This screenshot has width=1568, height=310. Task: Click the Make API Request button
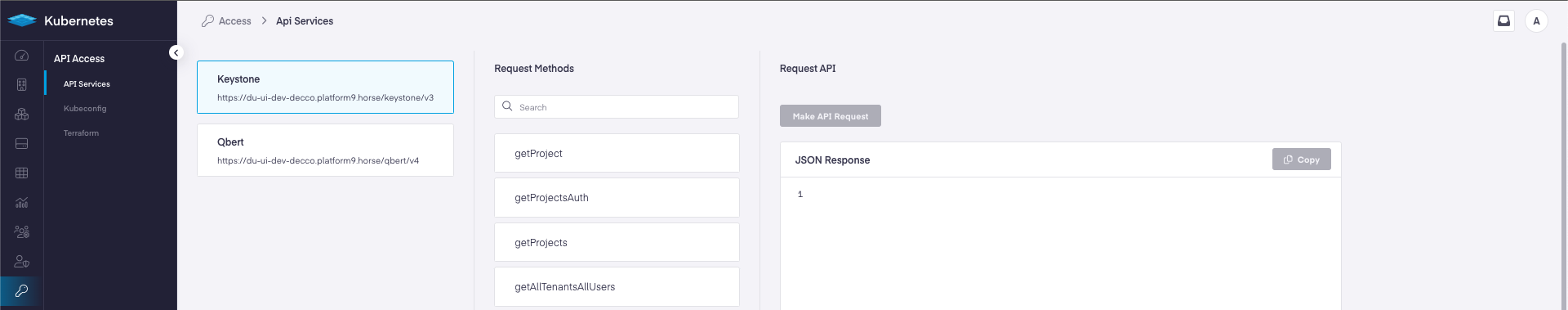(x=831, y=116)
